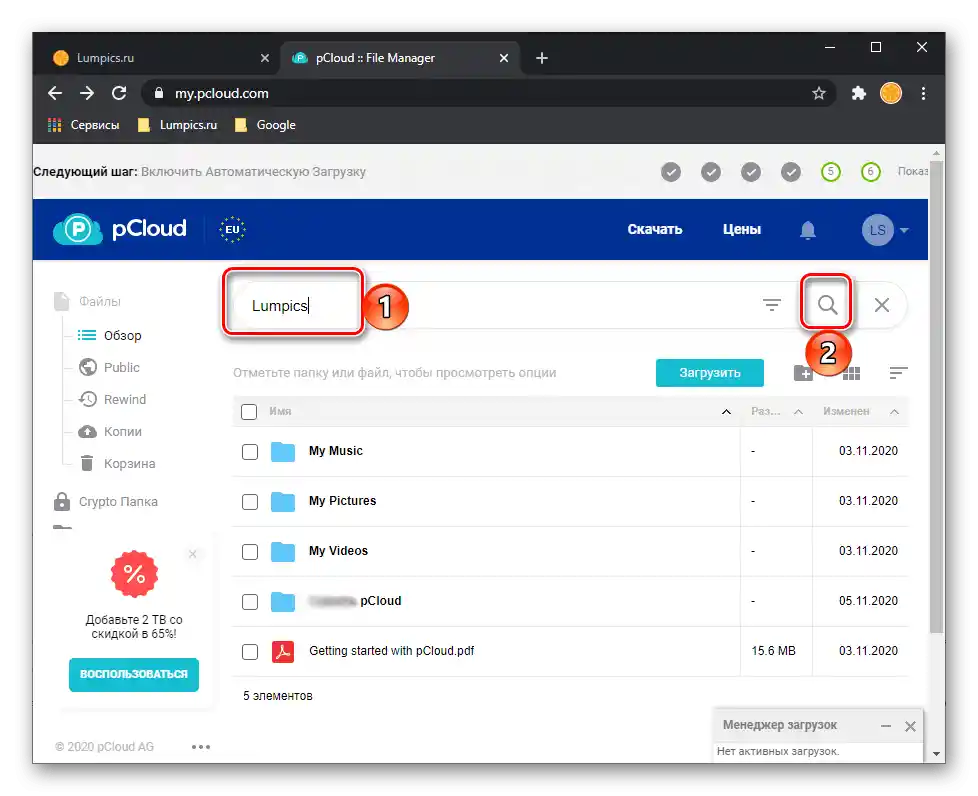This screenshot has width=978, height=796.
Task: Click the PDF icon of Getting started file
Action: (283, 651)
